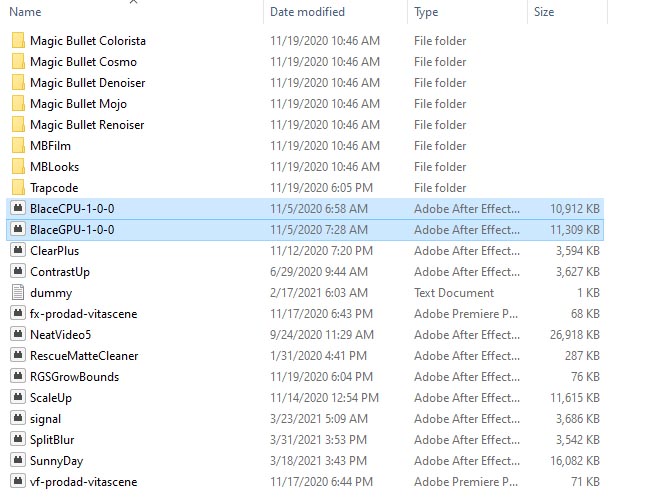Sort by the Size column header
Image resolution: width=650 pixels, height=502 pixels.
tap(544, 12)
